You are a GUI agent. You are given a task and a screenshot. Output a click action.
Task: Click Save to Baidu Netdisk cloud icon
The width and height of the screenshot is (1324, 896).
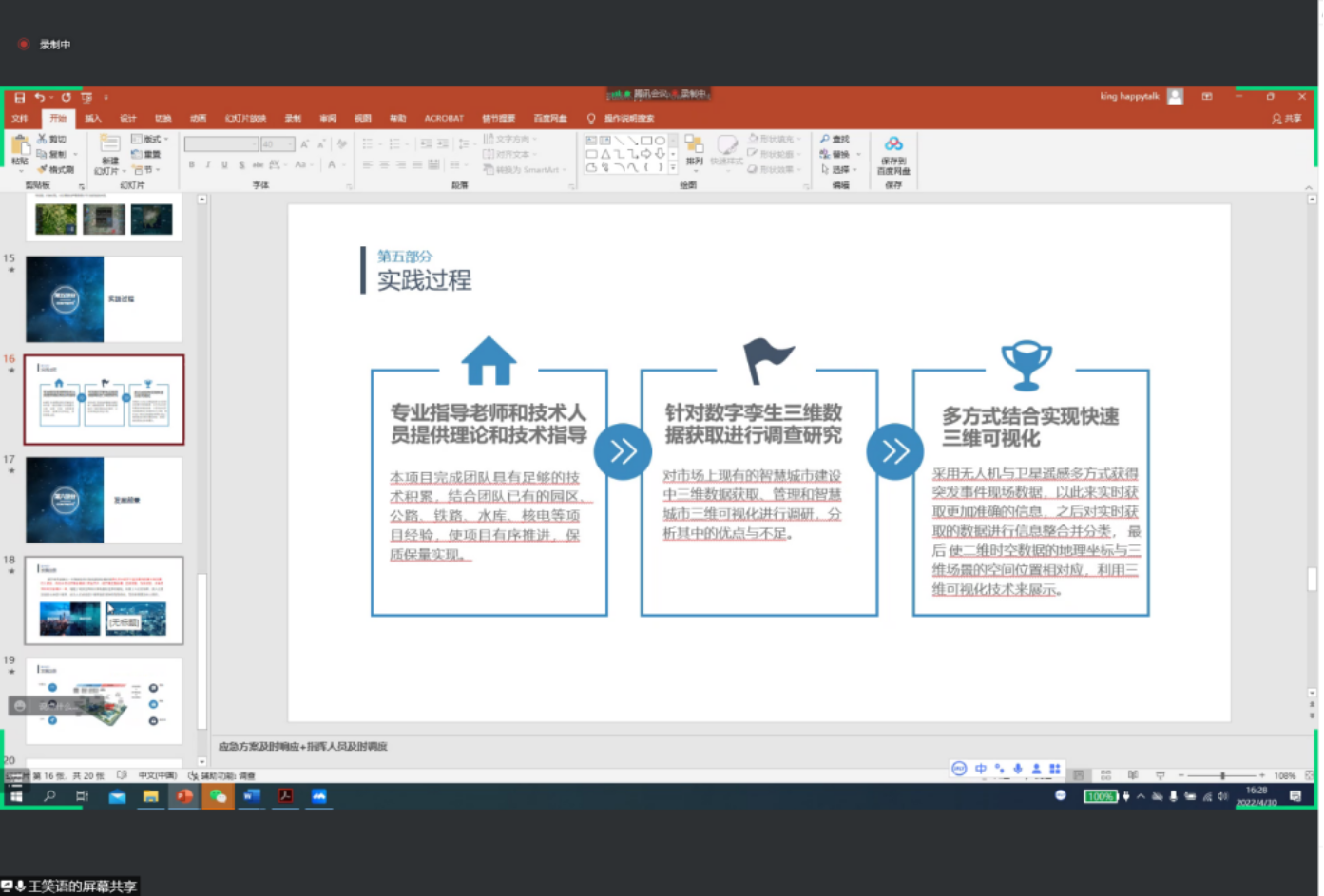pyautogui.click(x=893, y=152)
